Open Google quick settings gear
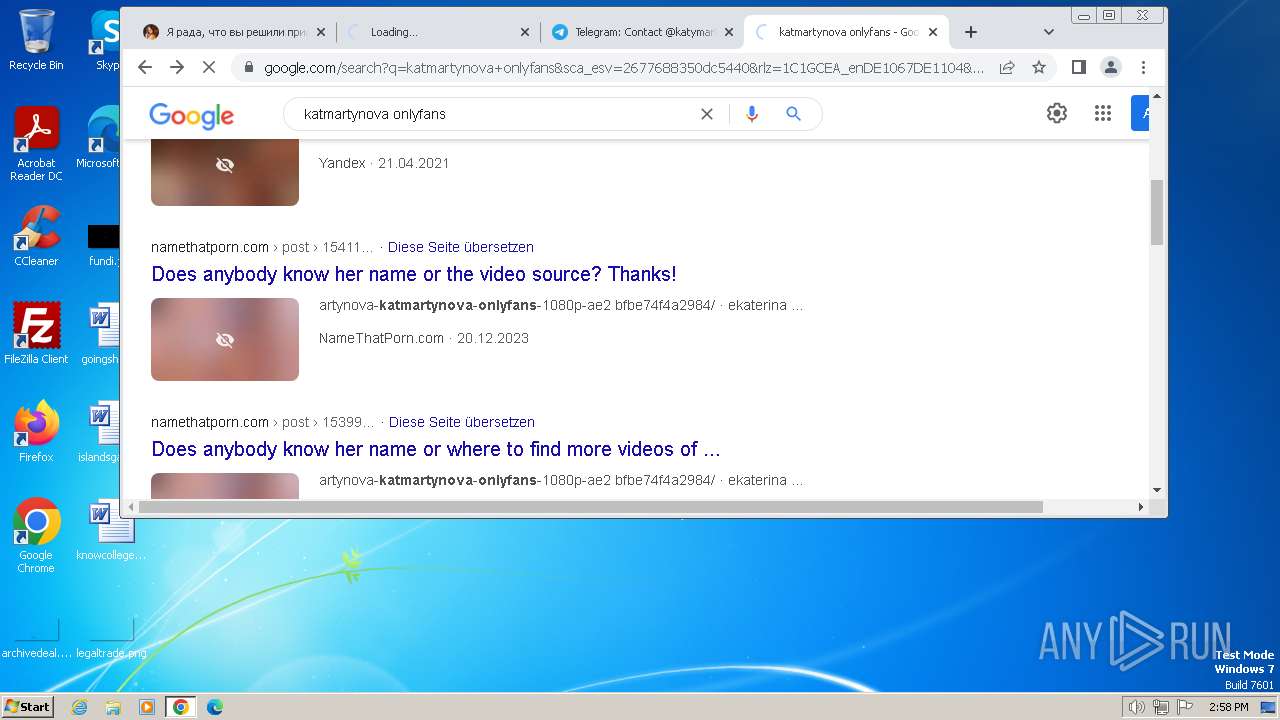The height and width of the screenshot is (720, 1280). pyautogui.click(x=1057, y=113)
